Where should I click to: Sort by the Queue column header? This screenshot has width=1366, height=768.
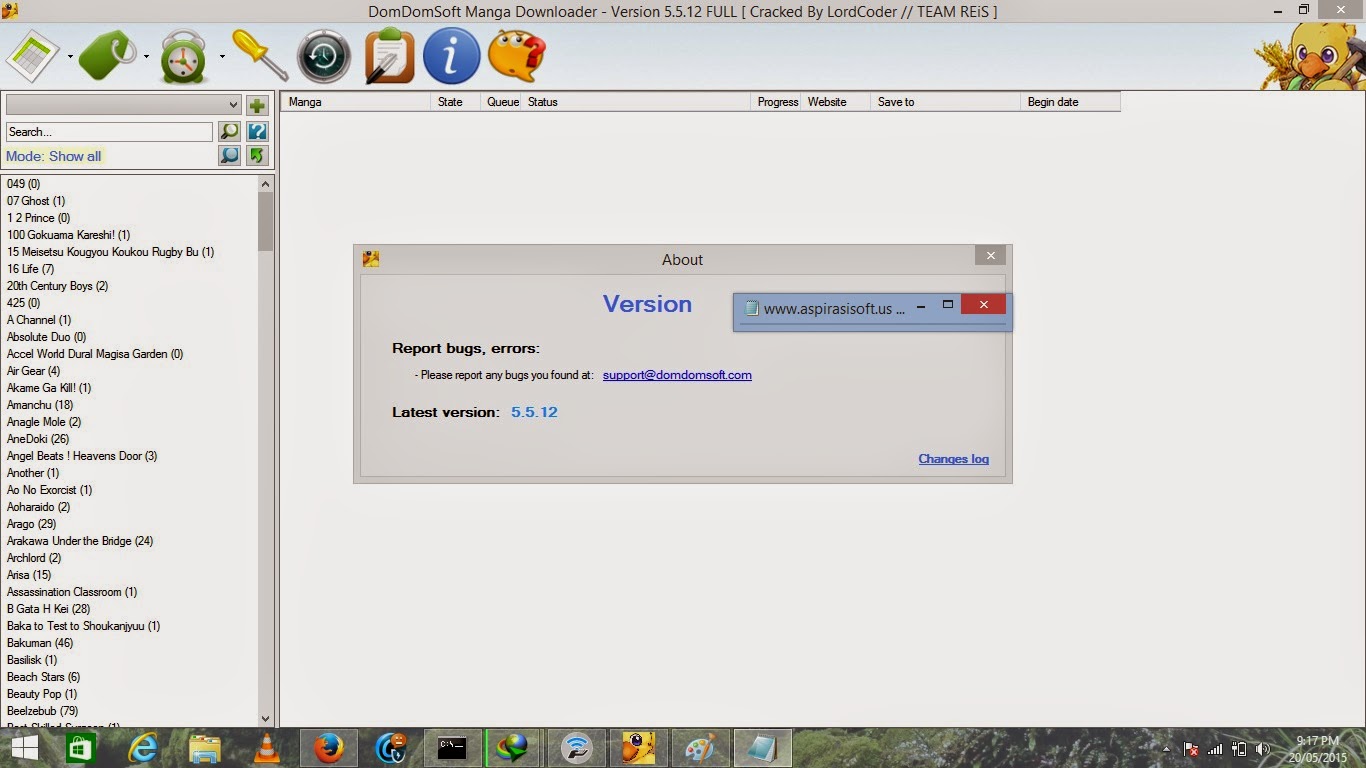pyautogui.click(x=502, y=102)
